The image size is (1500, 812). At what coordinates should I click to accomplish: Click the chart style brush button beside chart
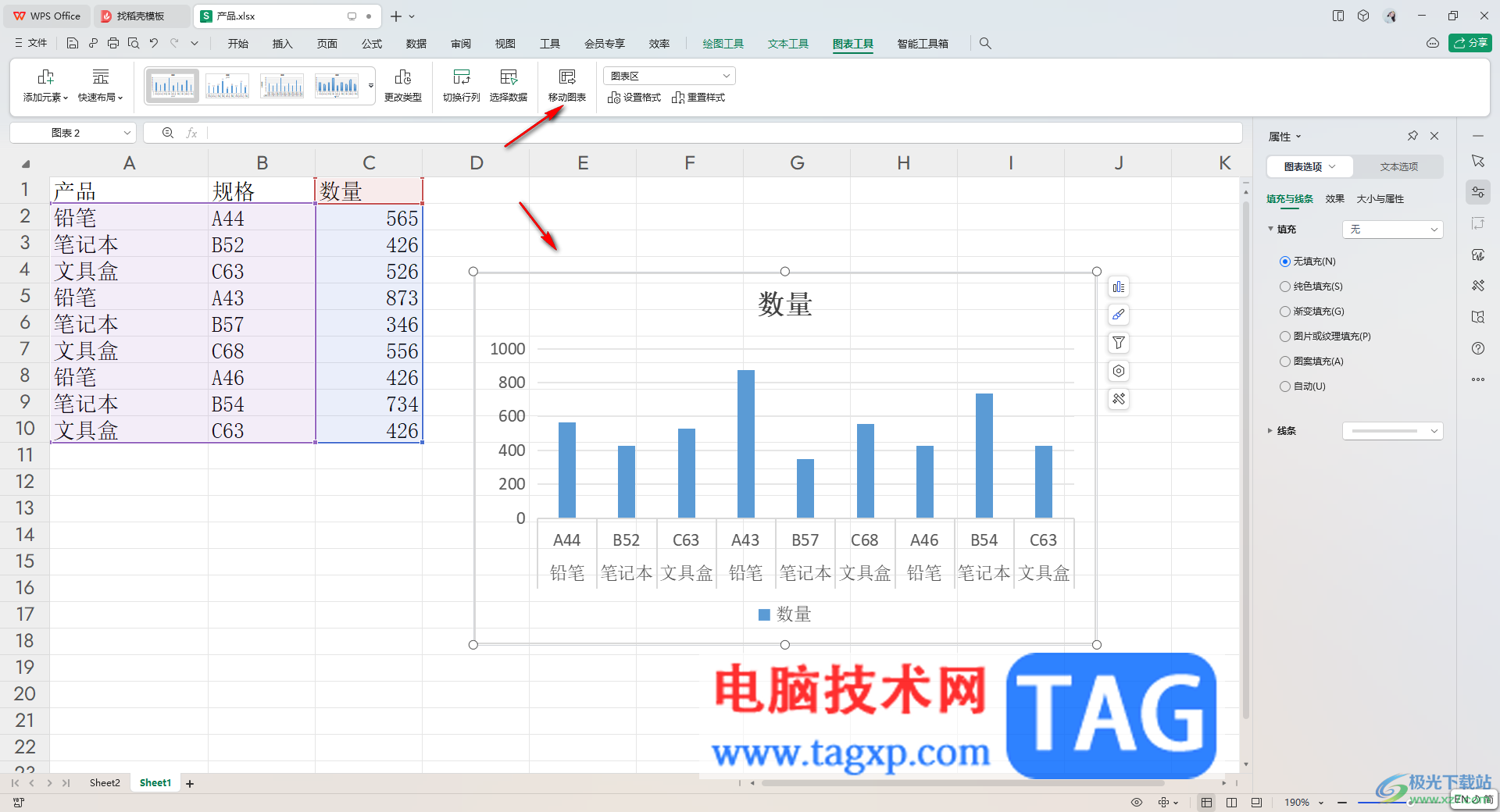(x=1119, y=315)
